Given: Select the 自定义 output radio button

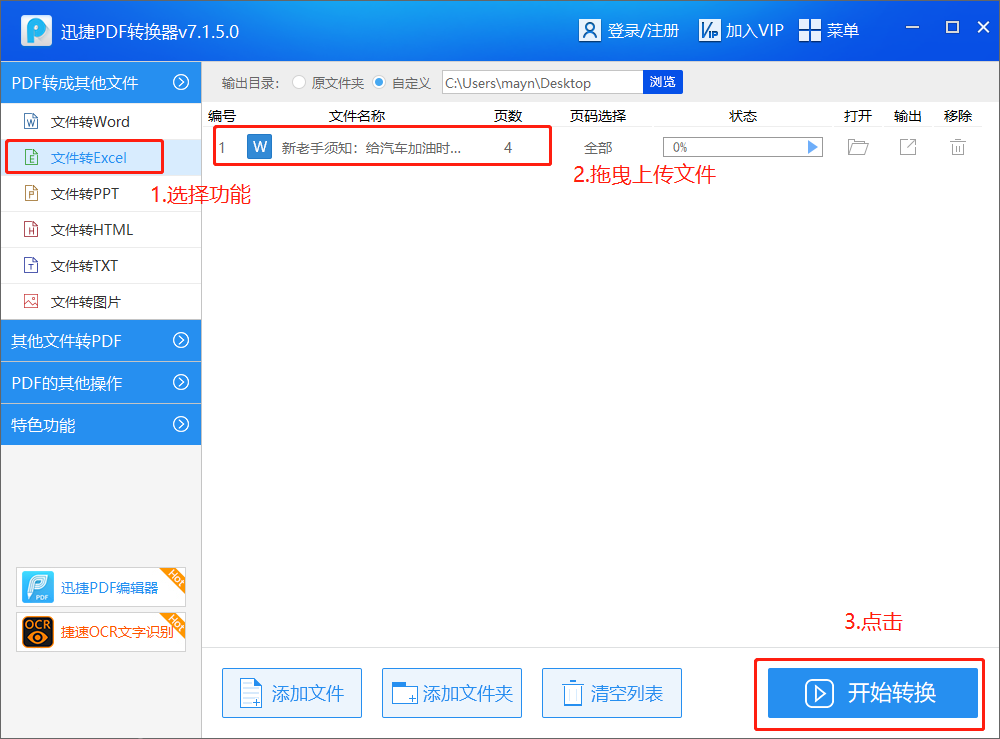Looking at the screenshot, I should point(379,82).
